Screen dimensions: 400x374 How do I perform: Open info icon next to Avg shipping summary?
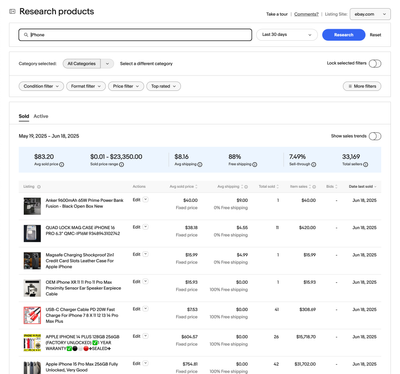tap(200, 164)
